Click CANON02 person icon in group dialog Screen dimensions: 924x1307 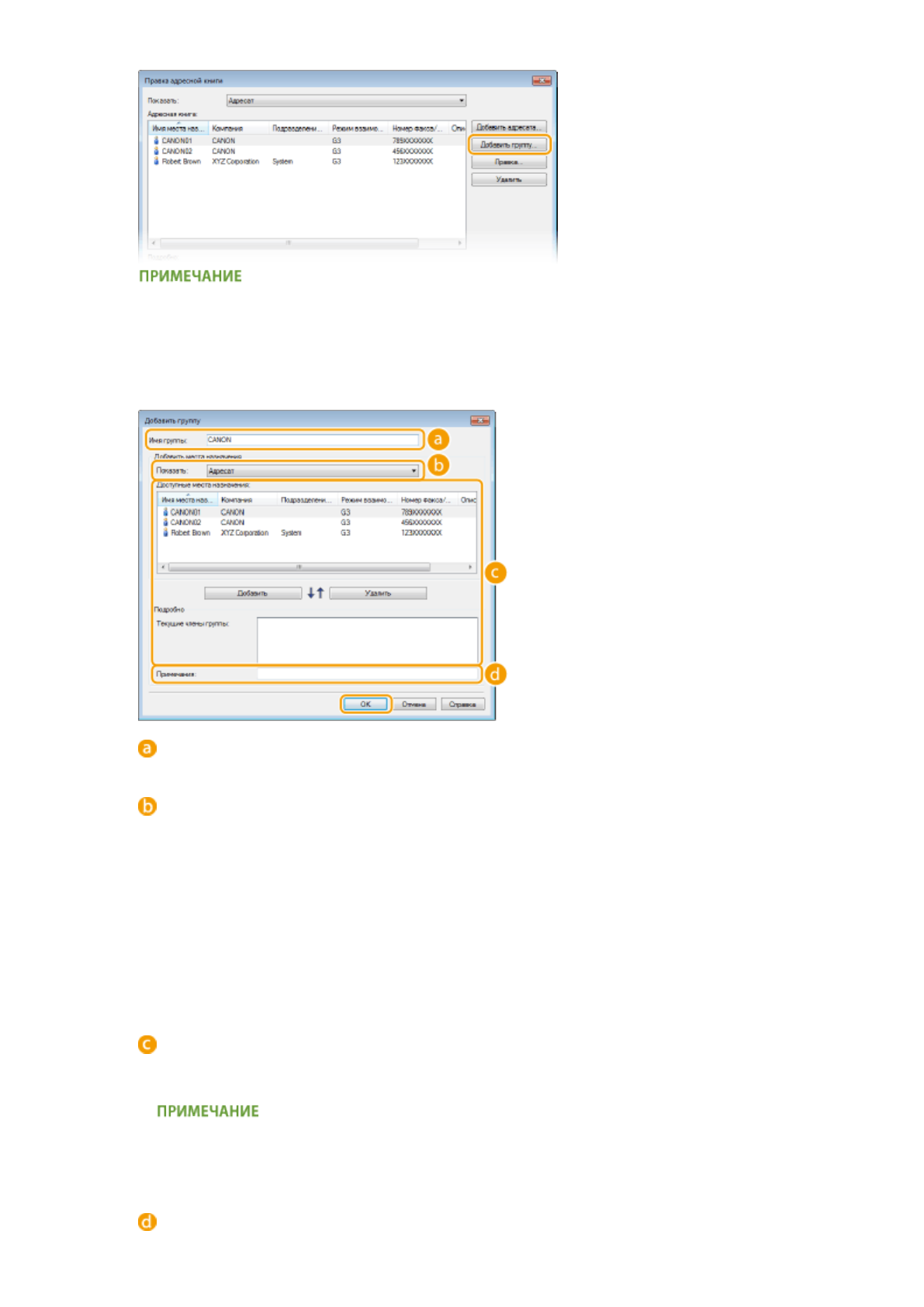(x=165, y=522)
